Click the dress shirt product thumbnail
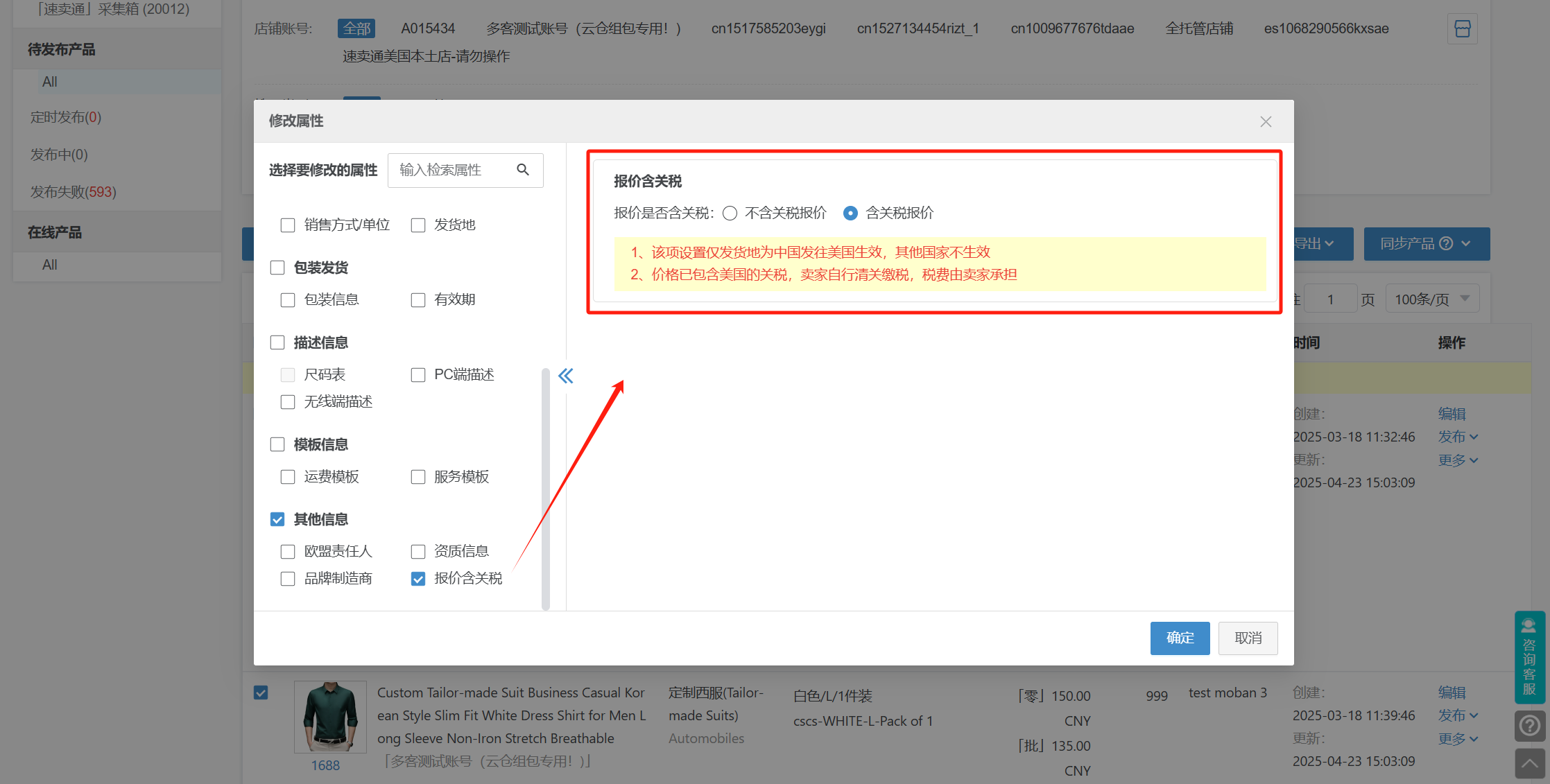1550x784 pixels. coord(330,717)
